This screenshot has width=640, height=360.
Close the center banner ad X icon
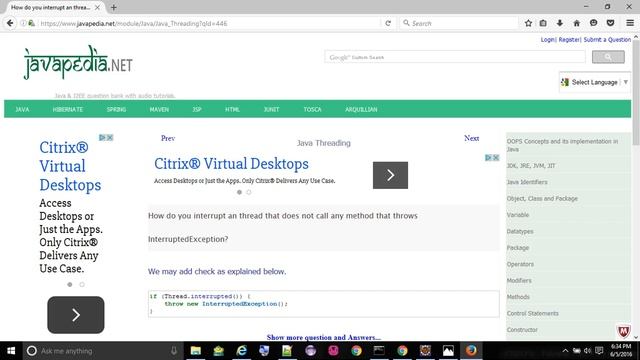click(x=496, y=158)
